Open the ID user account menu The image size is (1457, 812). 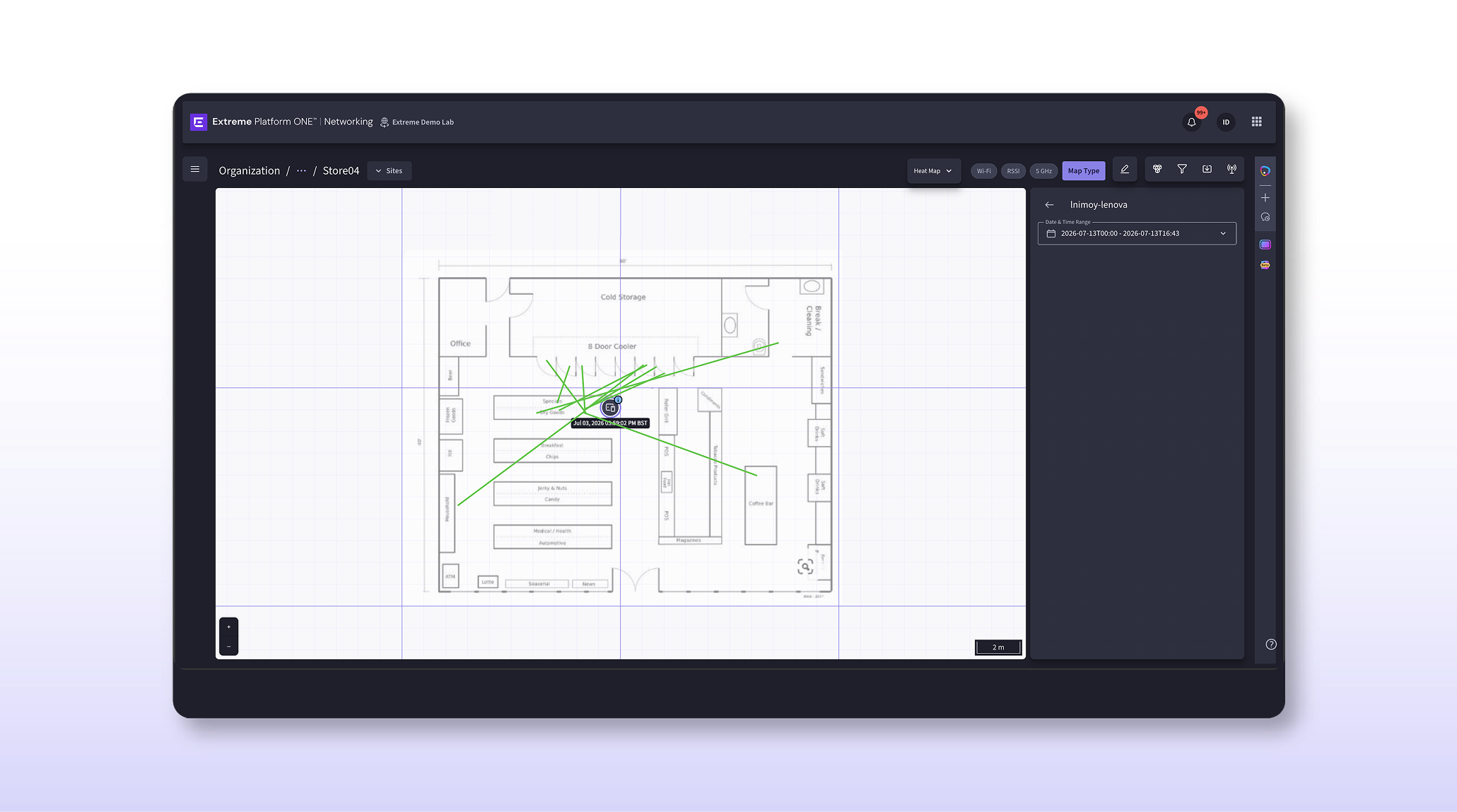(x=1226, y=122)
